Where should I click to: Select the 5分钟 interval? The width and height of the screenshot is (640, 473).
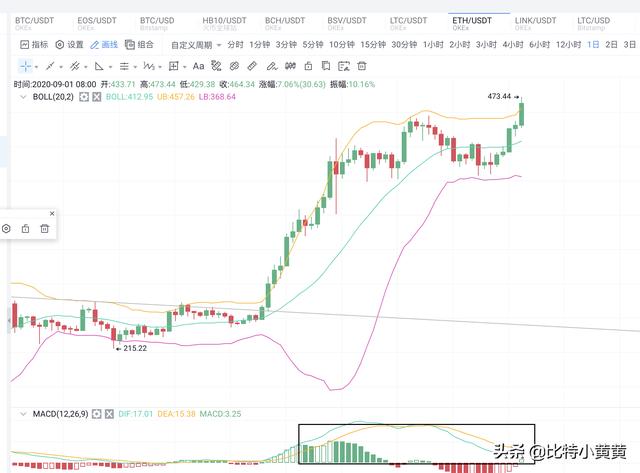pos(313,44)
